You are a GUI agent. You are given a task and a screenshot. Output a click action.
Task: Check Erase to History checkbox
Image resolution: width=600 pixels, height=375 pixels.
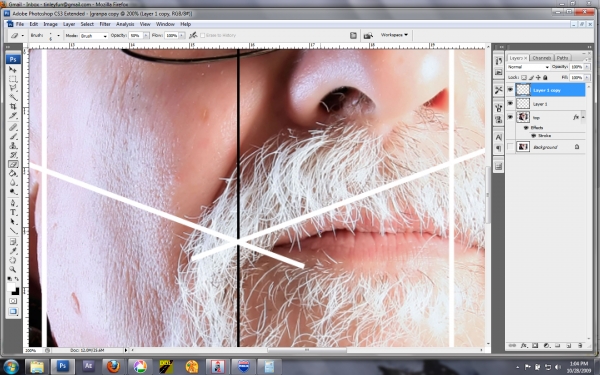[x=202, y=35]
